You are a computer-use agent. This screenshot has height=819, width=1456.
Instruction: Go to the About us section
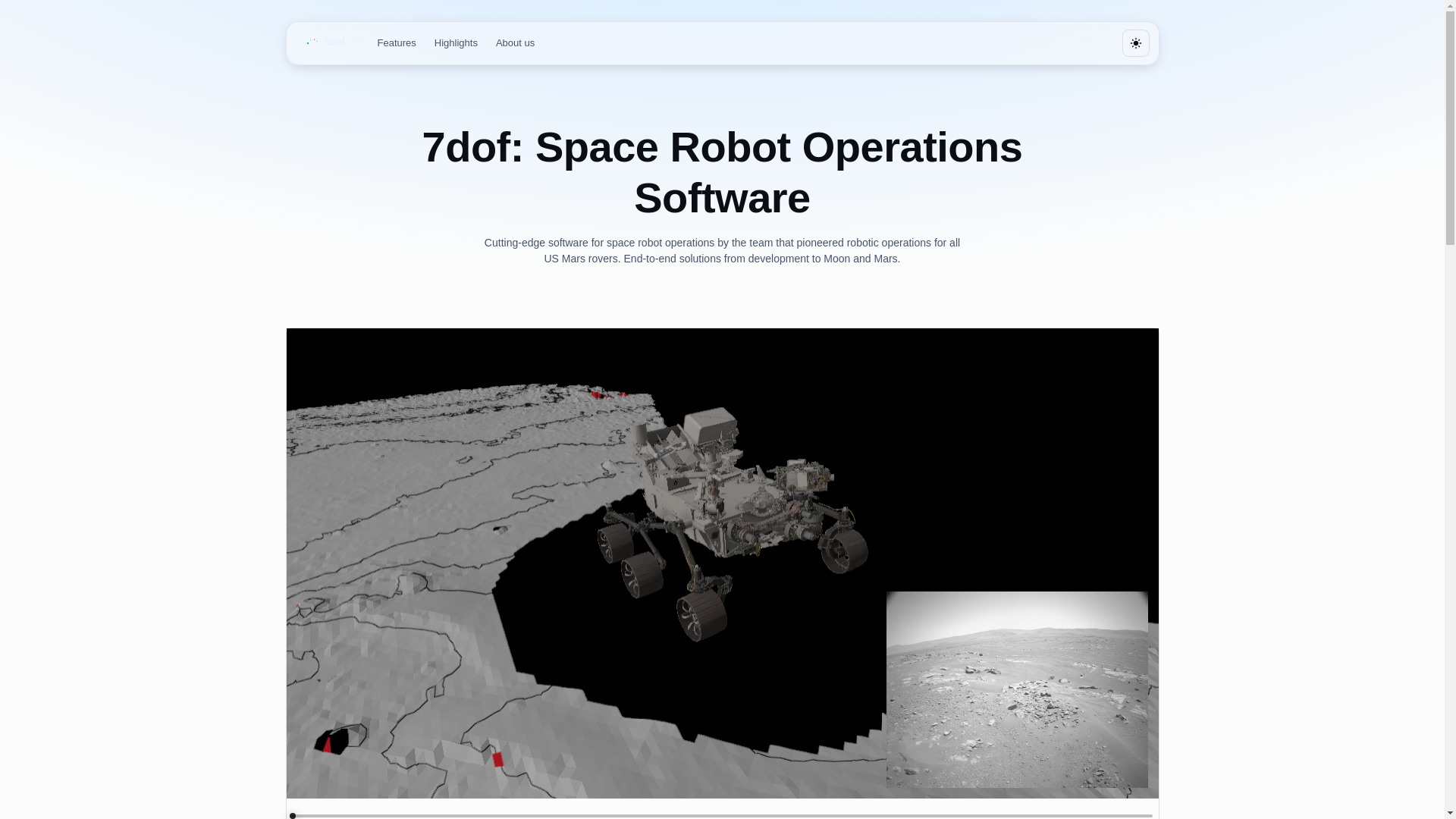(x=515, y=43)
